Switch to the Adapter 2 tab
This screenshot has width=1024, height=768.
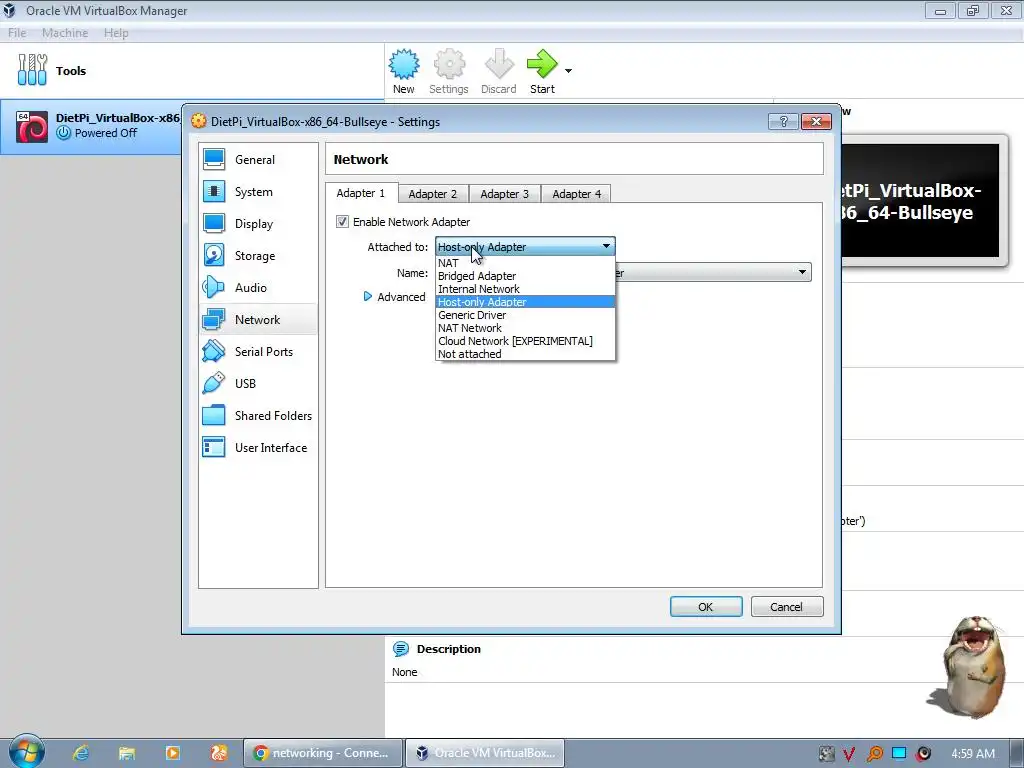[432, 194]
